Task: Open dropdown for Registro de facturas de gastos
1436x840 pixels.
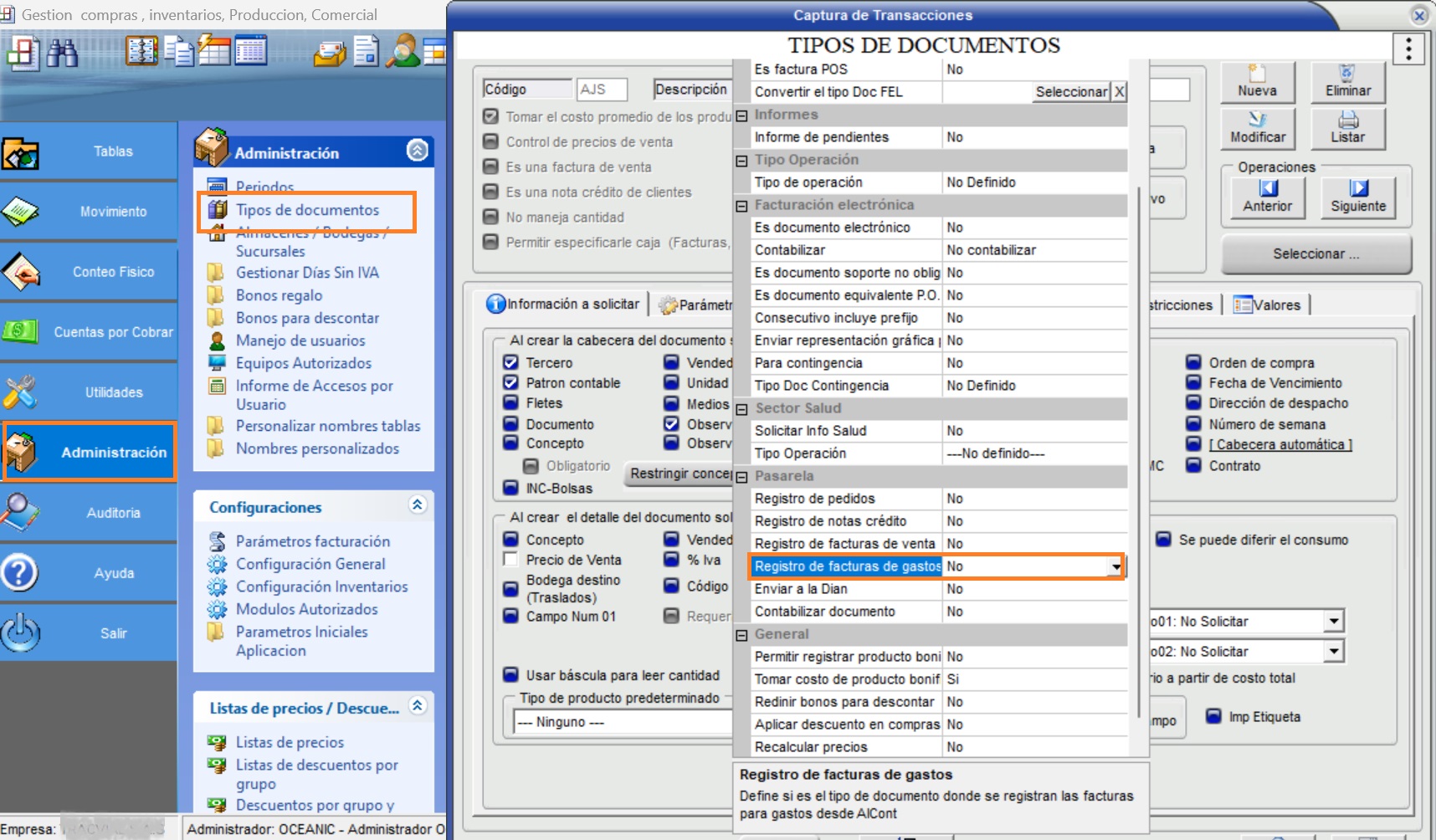Action: 1115,567
